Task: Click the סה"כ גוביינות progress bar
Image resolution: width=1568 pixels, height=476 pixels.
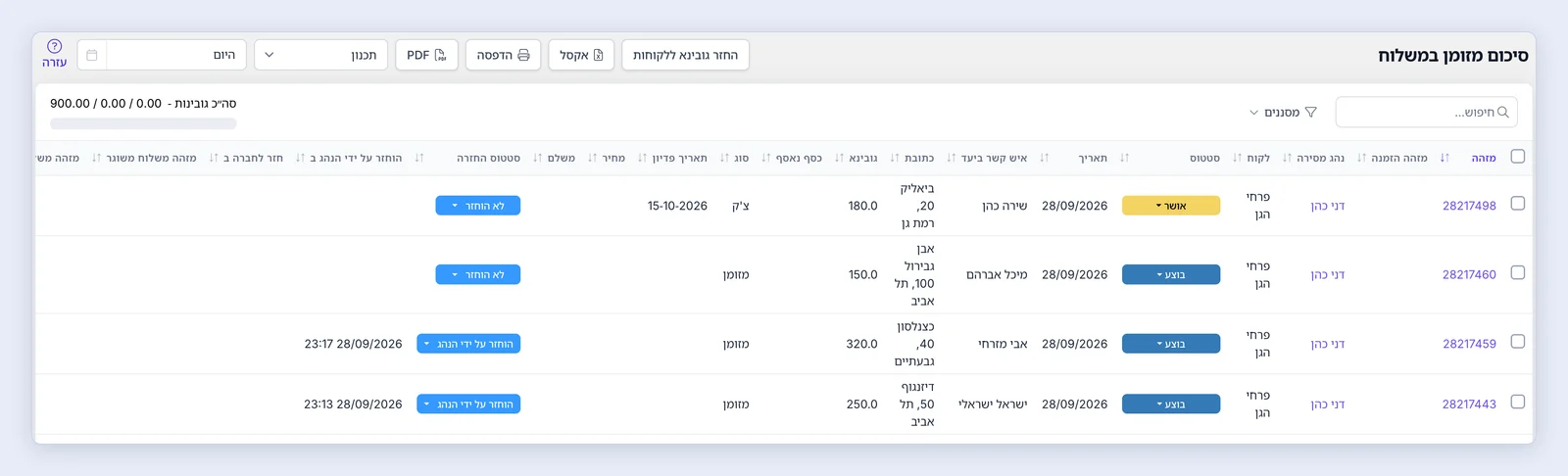Action: tap(143, 124)
